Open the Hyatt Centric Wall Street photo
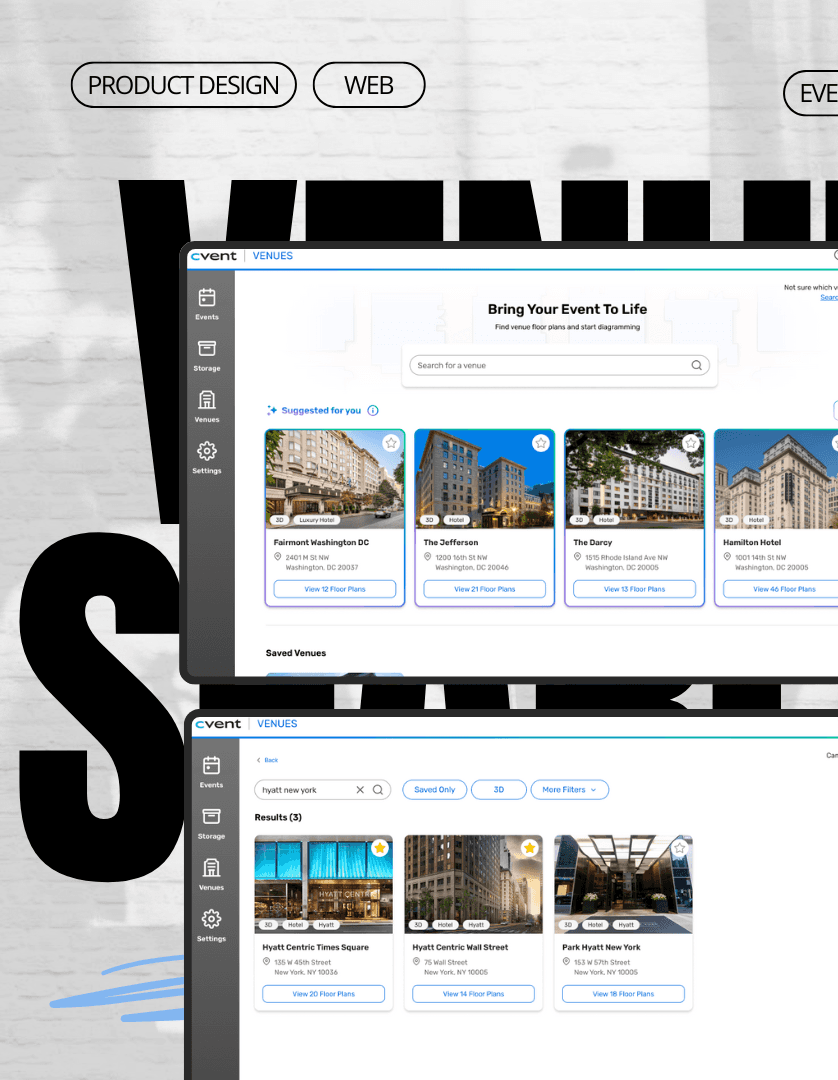Image resolution: width=838 pixels, height=1080 pixels. (x=473, y=884)
